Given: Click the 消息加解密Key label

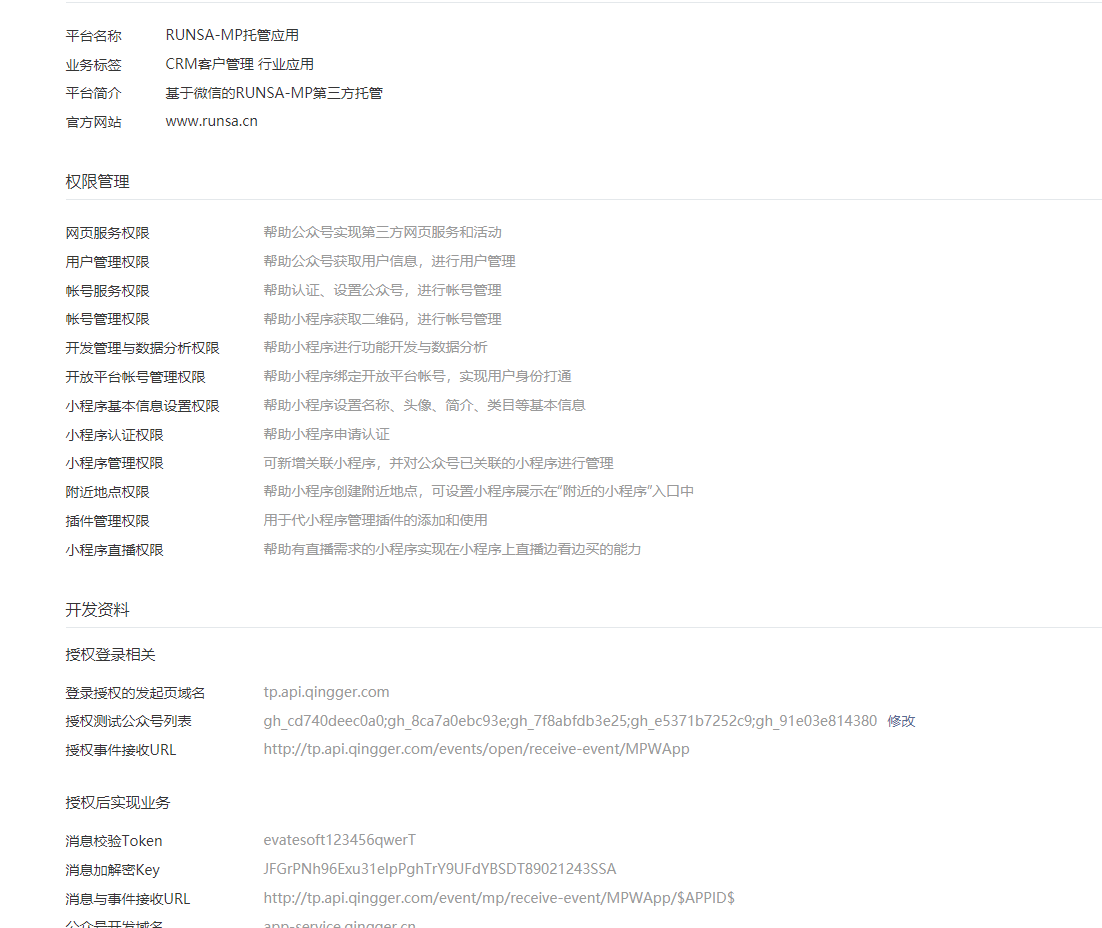Looking at the screenshot, I should point(112,870).
